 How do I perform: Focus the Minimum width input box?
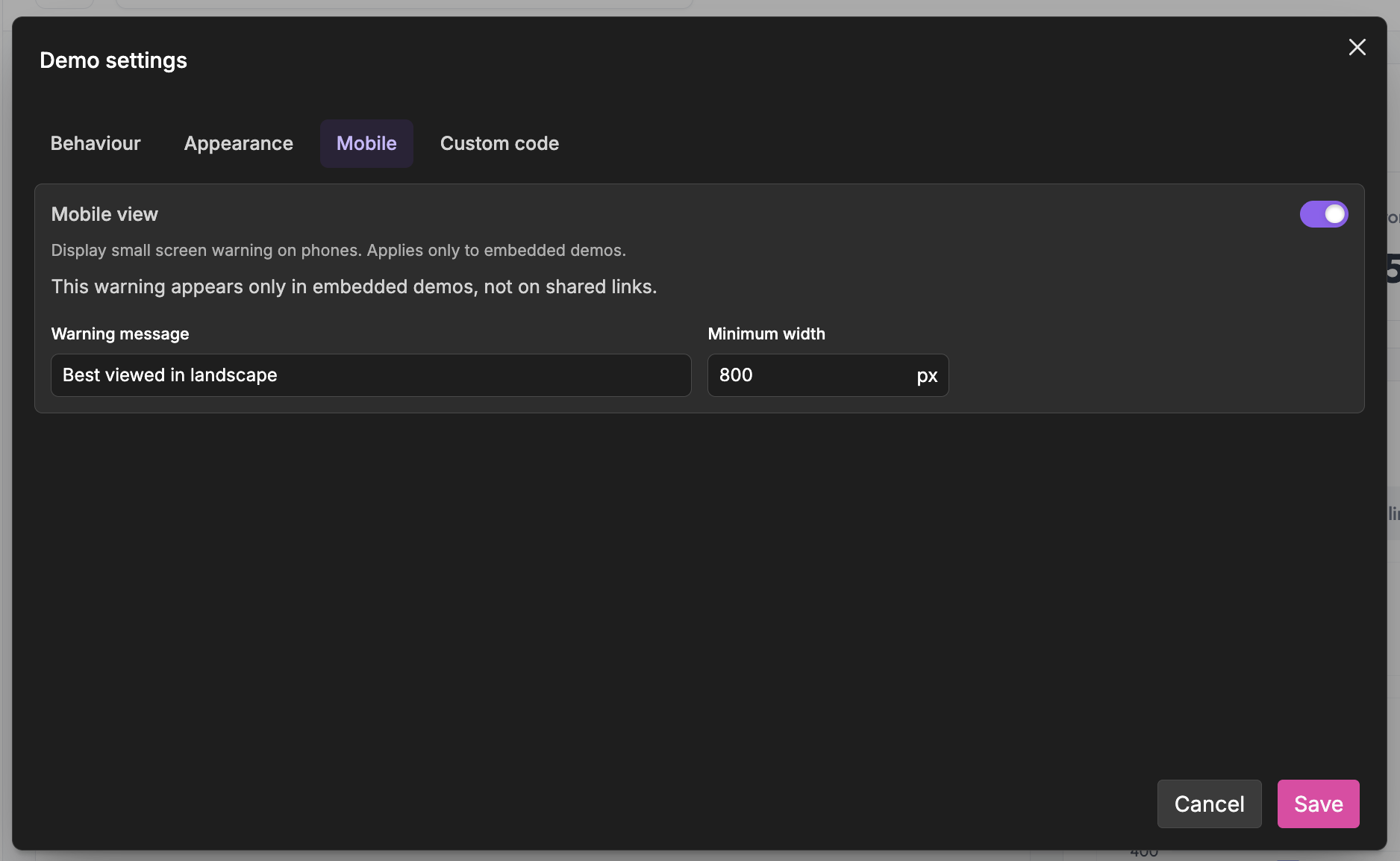pos(810,375)
